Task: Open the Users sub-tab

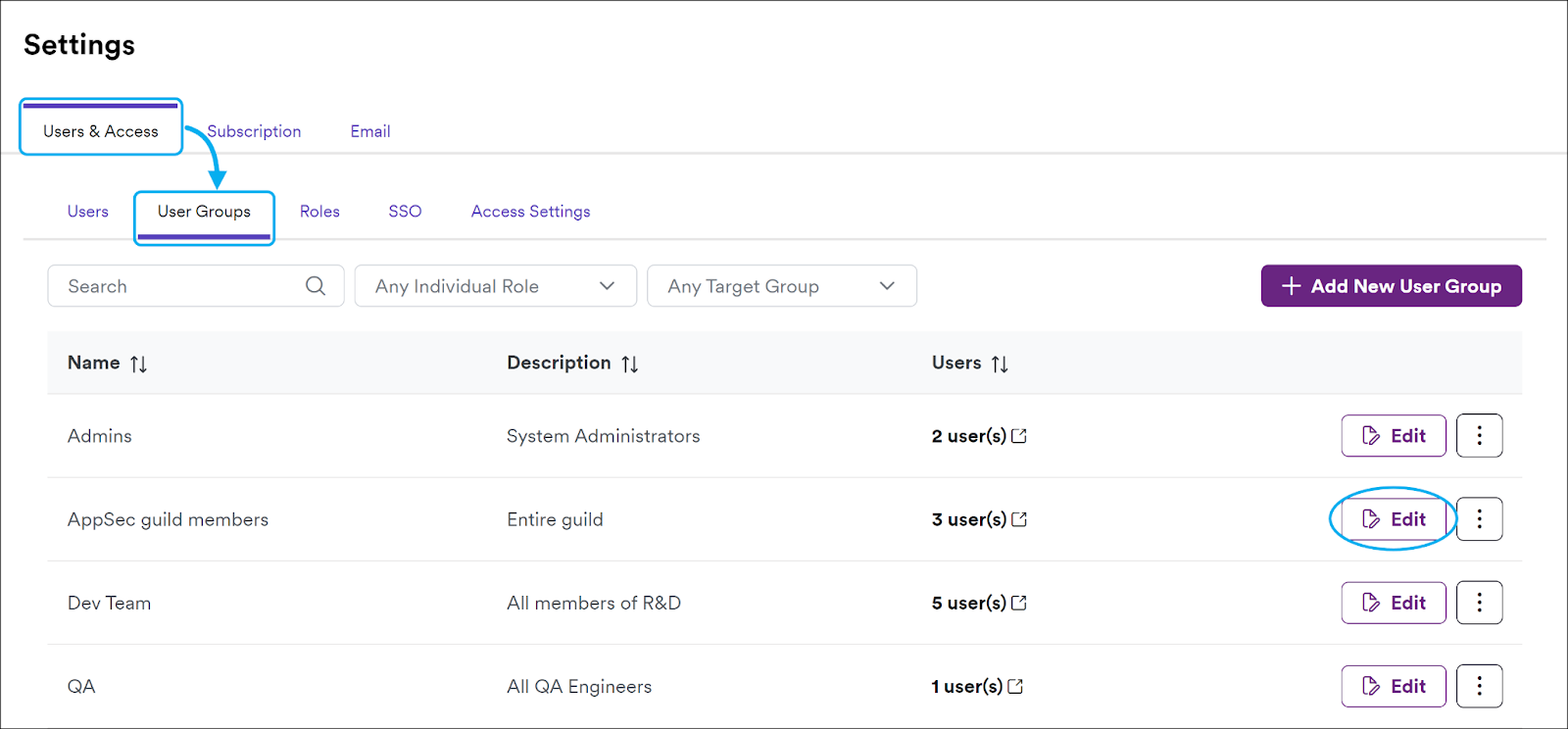Action: pyautogui.click(x=88, y=212)
